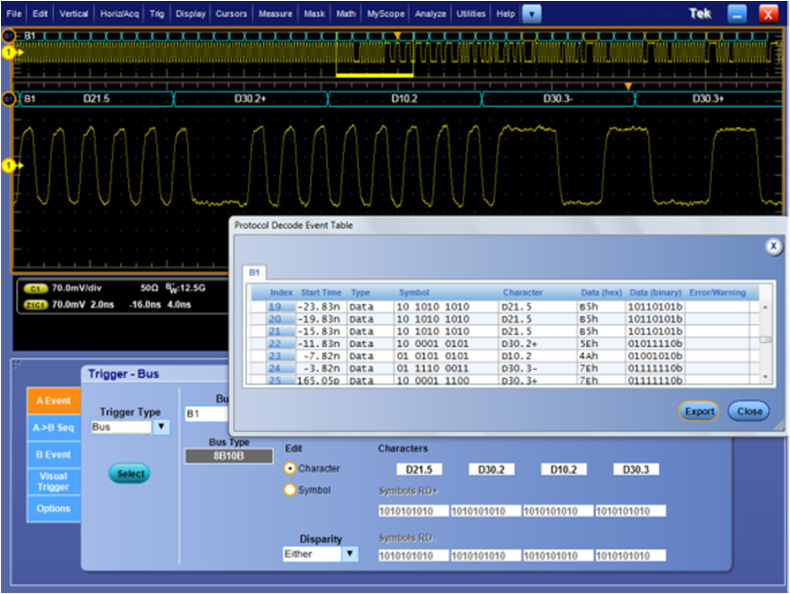The height and width of the screenshot is (594, 790).
Task: Click the Export button
Action: [x=699, y=411]
